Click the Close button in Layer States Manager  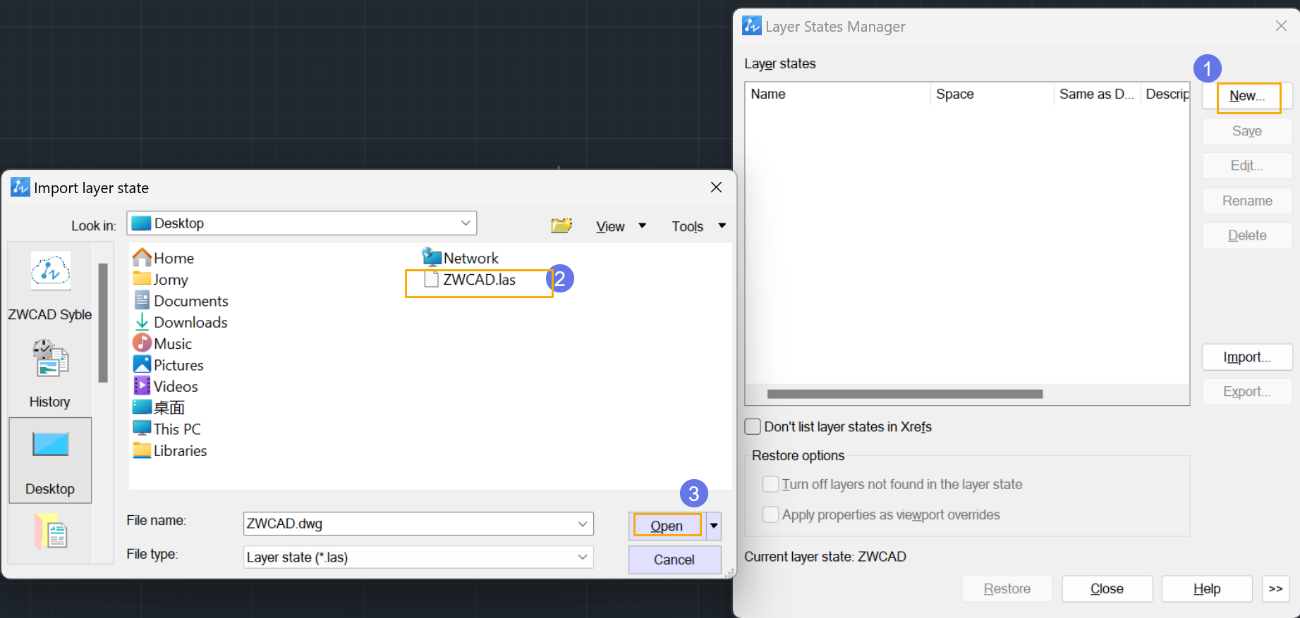(x=1107, y=589)
